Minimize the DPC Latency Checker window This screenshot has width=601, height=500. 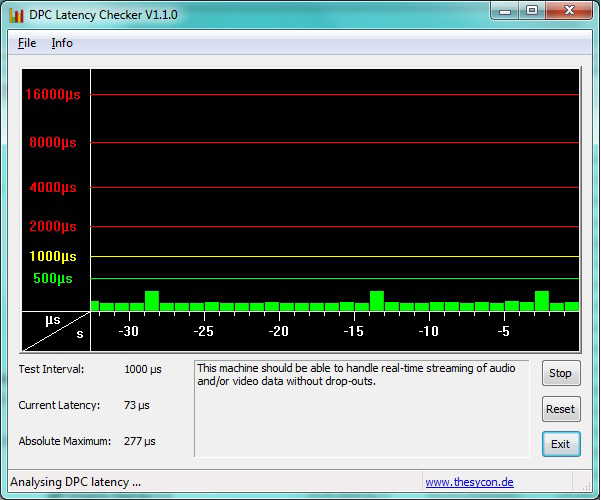tap(505, 11)
